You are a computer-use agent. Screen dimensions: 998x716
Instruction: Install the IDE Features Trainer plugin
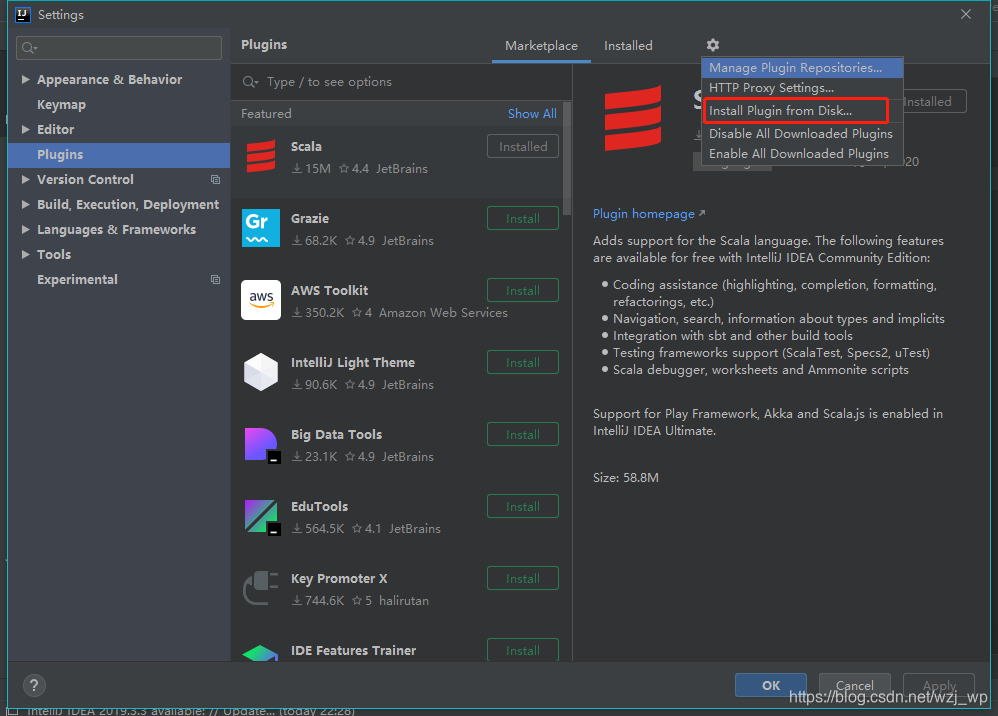tap(523, 650)
